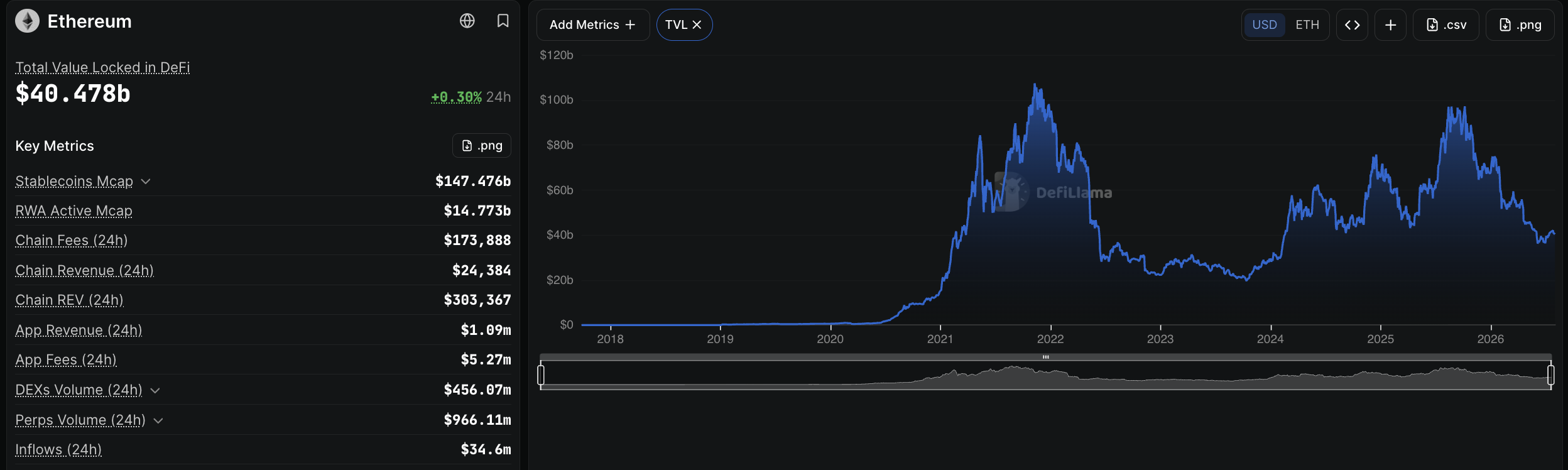Click the $60b y-axis label
This screenshot has height=470, width=1568.
coord(560,190)
